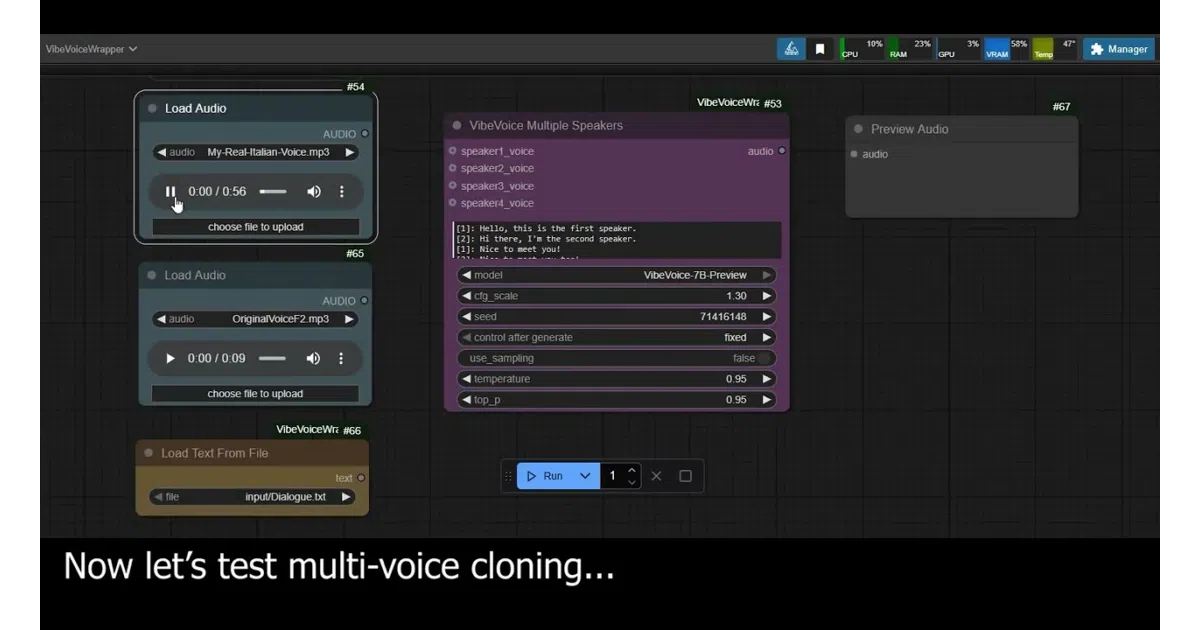This screenshot has height=630, width=1200.
Task: Mute the OriginalVoiceF2.mp3 player volume
Action: click(x=314, y=358)
